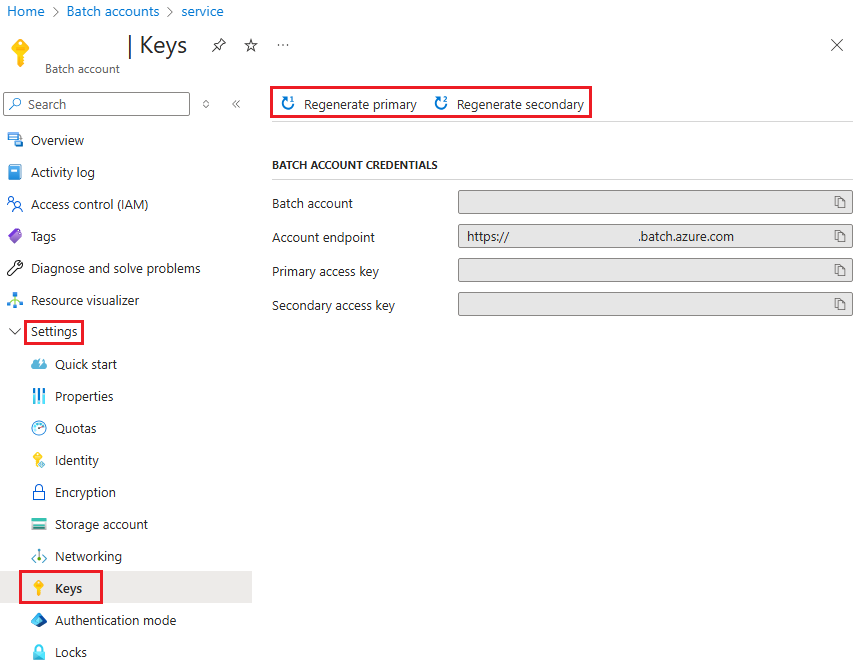Click the Account endpoint value field
This screenshot has height=670, width=856.
point(655,236)
